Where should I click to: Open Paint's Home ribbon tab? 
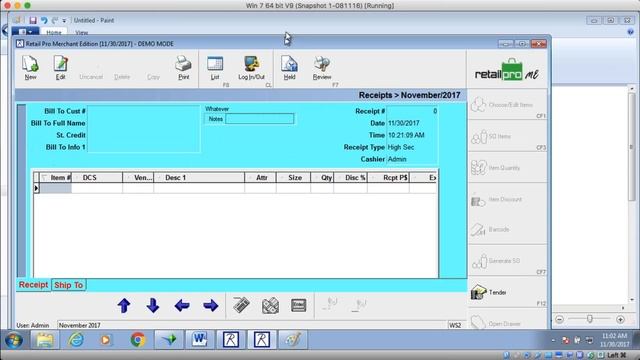pos(54,32)
